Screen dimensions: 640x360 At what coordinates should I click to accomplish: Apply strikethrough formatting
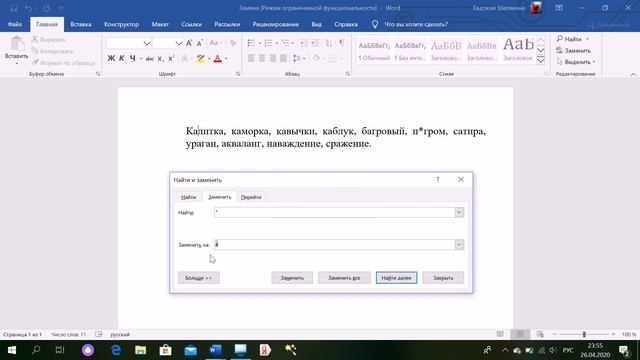[149, 59]
